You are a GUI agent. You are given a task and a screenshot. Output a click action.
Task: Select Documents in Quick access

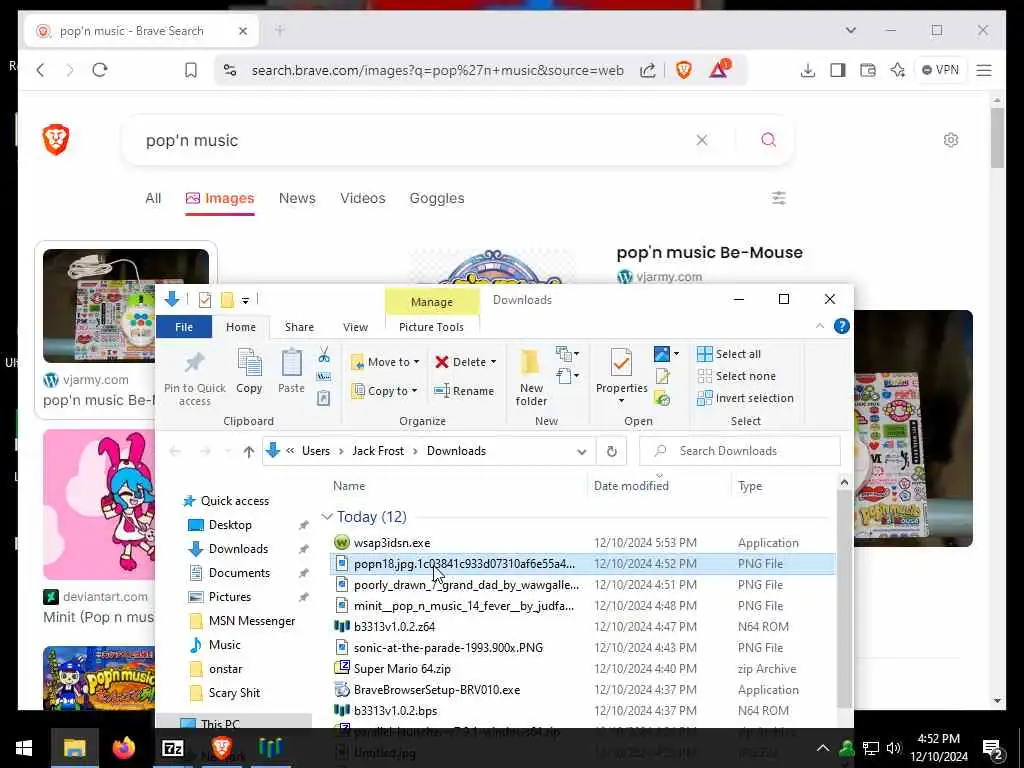pyautogui.click(x=239, y=573)
